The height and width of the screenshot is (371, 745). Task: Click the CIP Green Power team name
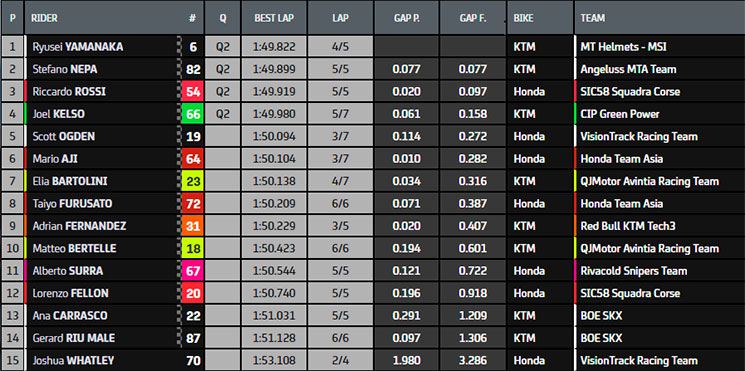coord(620,114)
